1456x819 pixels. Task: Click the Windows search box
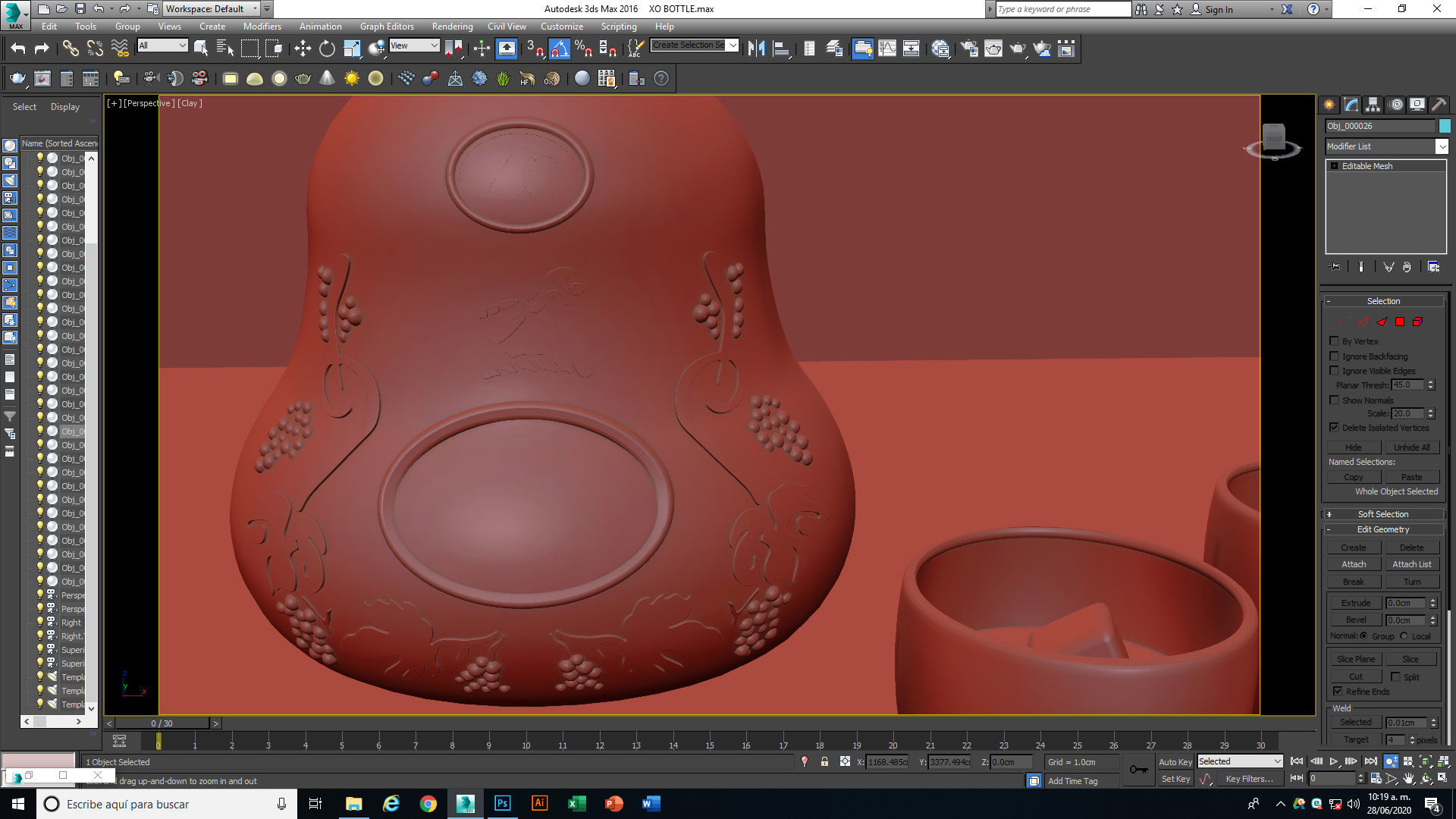167,804
